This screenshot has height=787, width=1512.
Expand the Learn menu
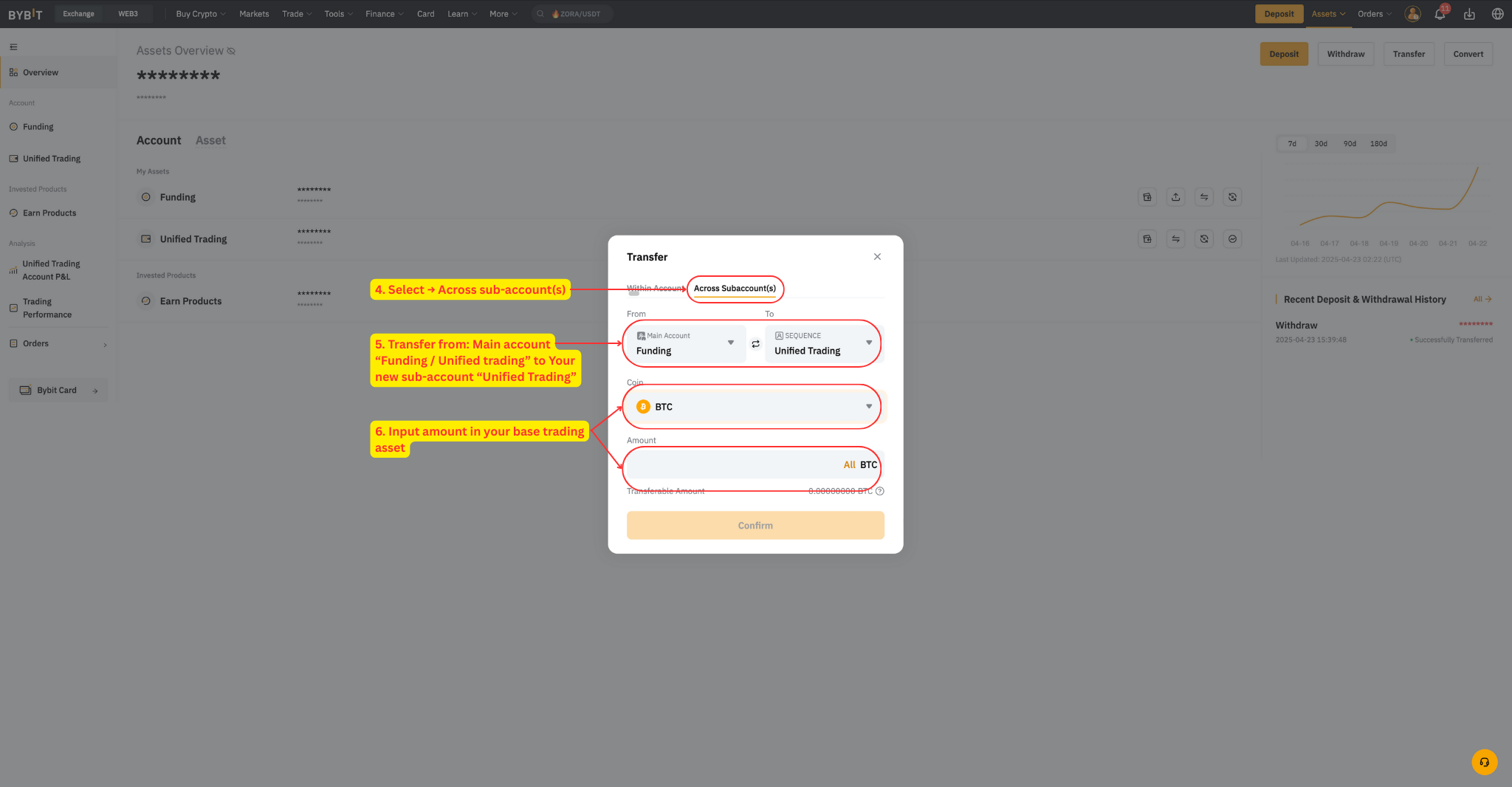[462, 14]
